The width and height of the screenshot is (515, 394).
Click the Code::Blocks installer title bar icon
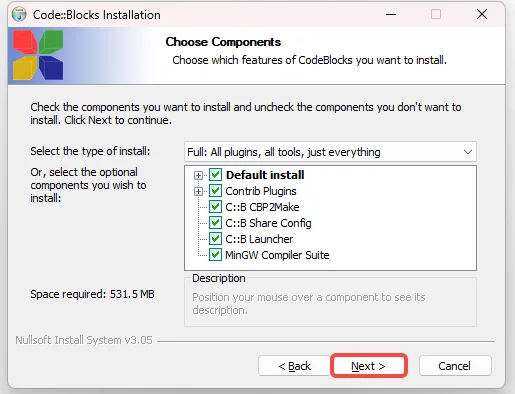click(x=19, y=14)
